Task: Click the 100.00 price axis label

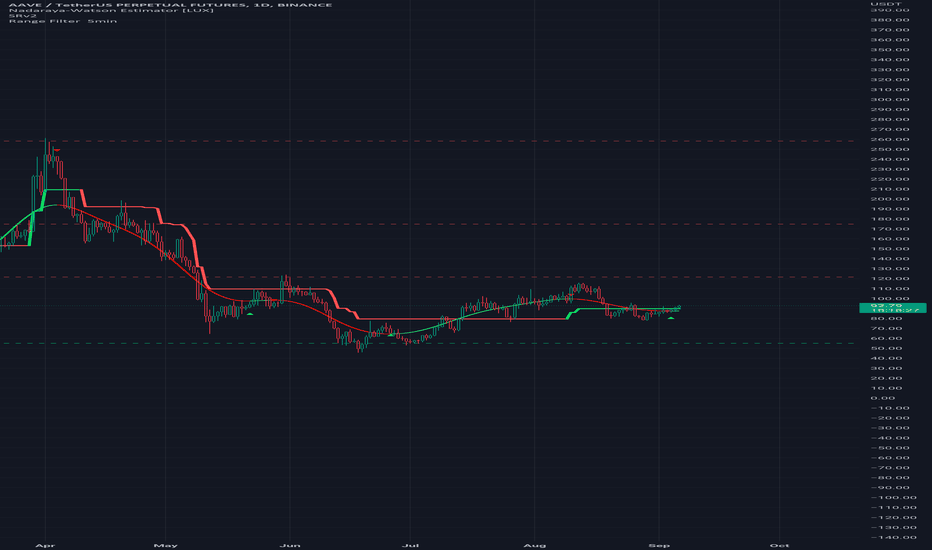Action: pos(890,298)
